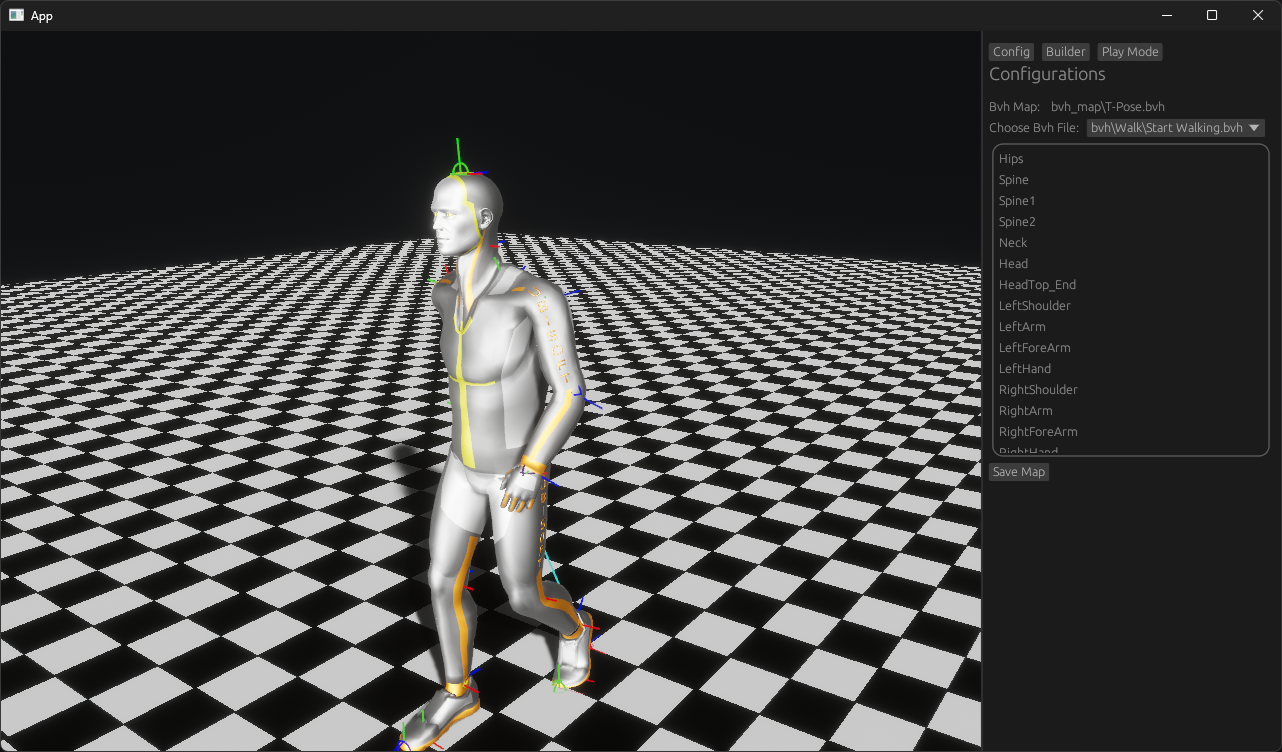Screen dimensions: 1282x752
Task: Switch to Play Mode tab
Action: click(1130, 52)
